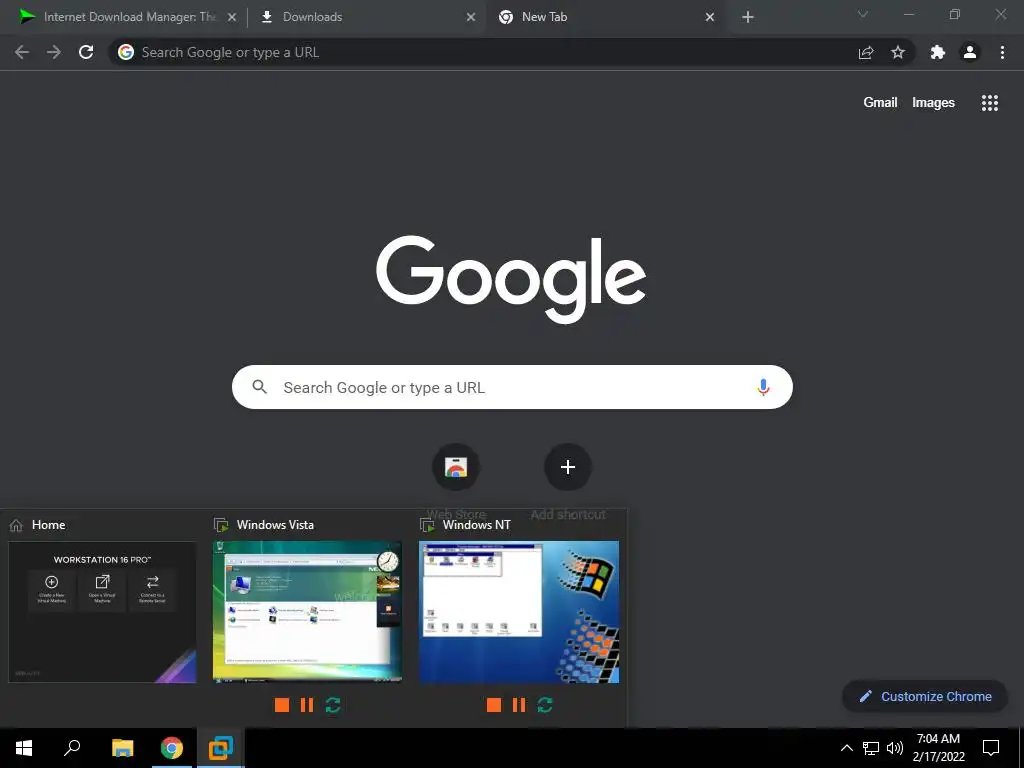Pause the Windows NT virtual machine

pos(519,705)
